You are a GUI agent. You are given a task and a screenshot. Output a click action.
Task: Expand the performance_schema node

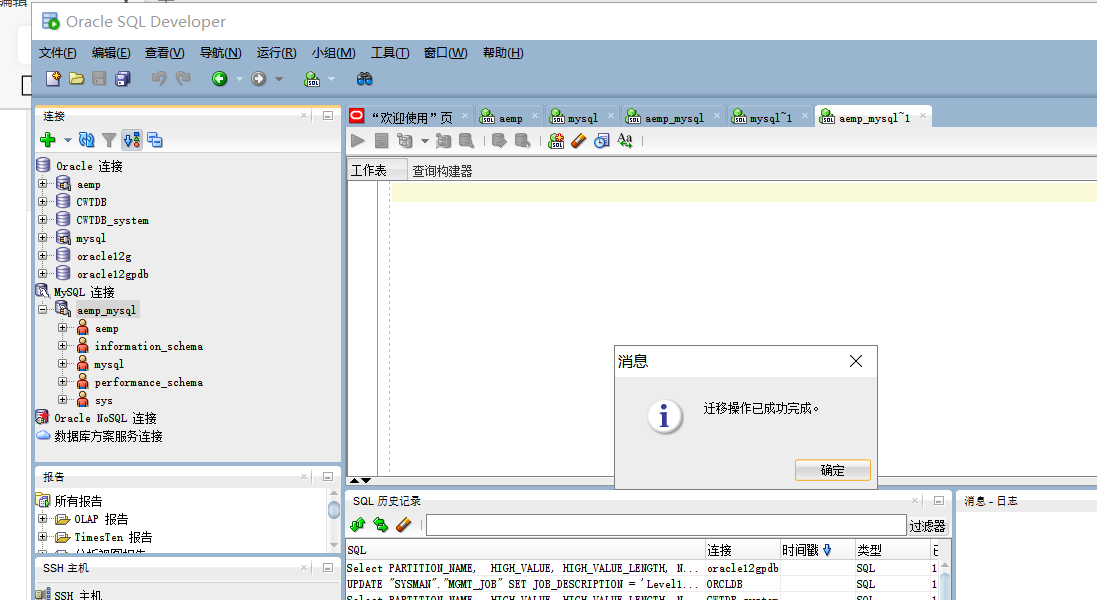[x=62, y=382]
